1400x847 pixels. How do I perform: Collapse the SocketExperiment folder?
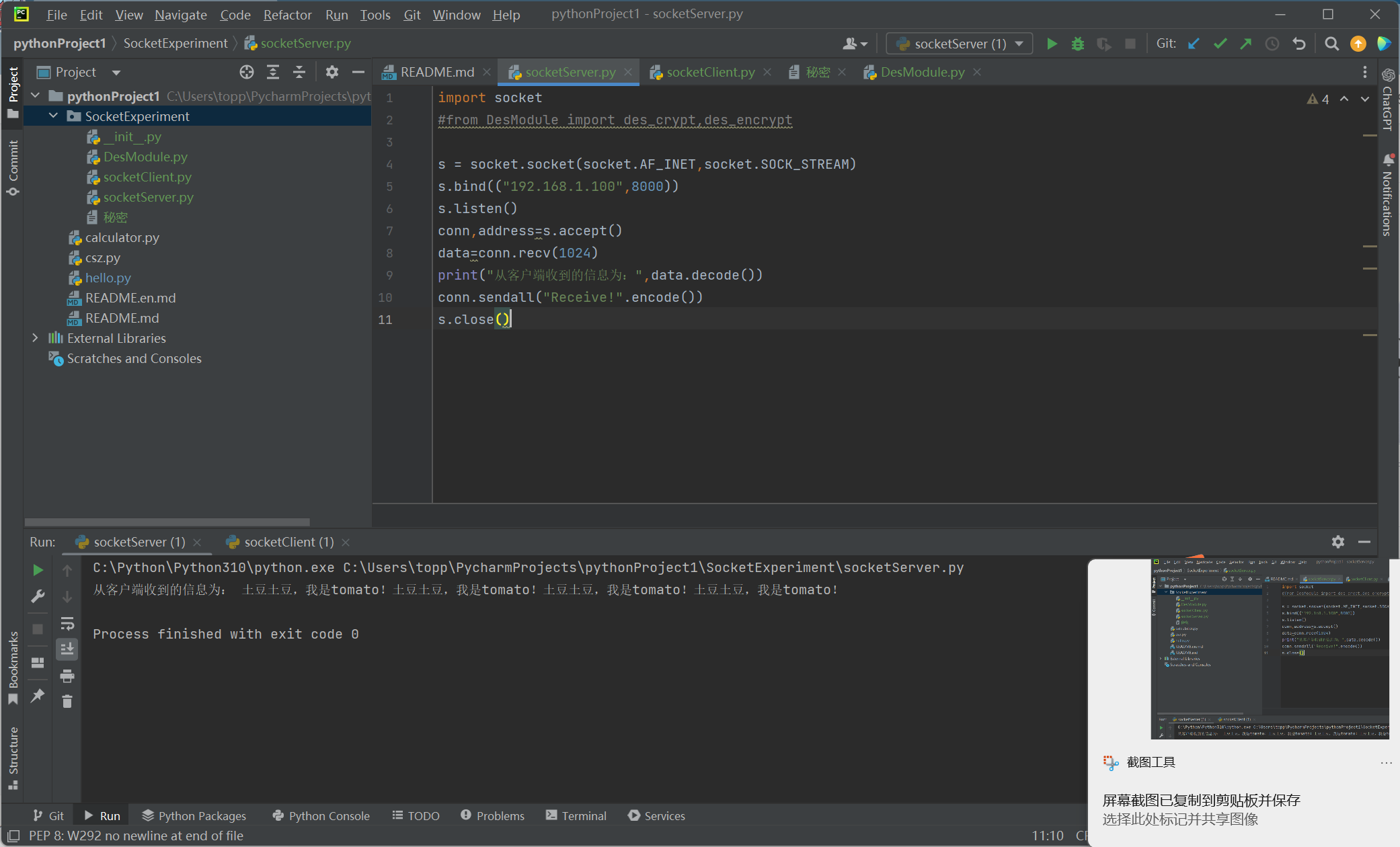tap(53, 116)
